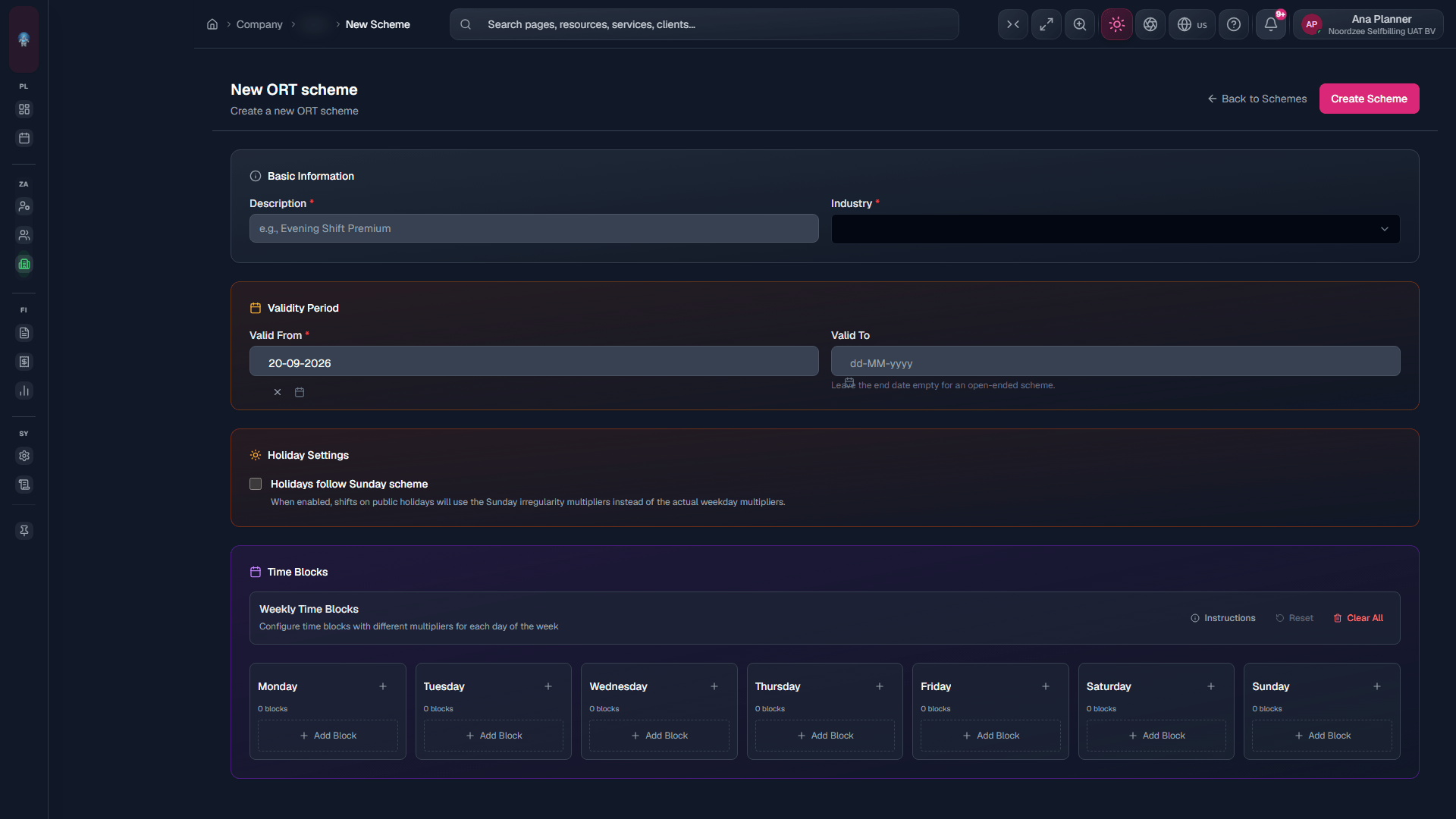The width and height of the screenshot is (1456, 819).
Task: Open the dashboard grid icon in the sidebar
Action: 24,109
